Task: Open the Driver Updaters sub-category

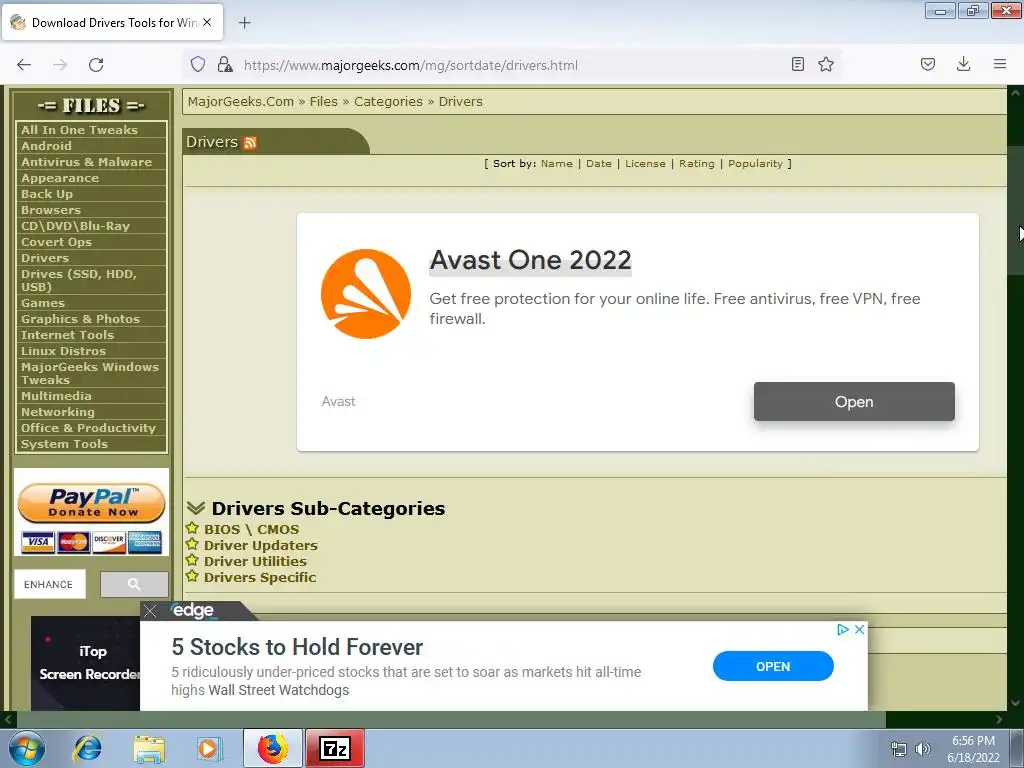Action: click(x=261, y=545)
